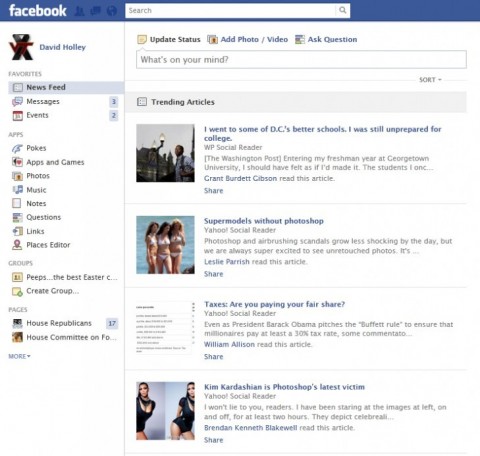
Task: Click the Pokes icon
Action: [x=17, y=148]
